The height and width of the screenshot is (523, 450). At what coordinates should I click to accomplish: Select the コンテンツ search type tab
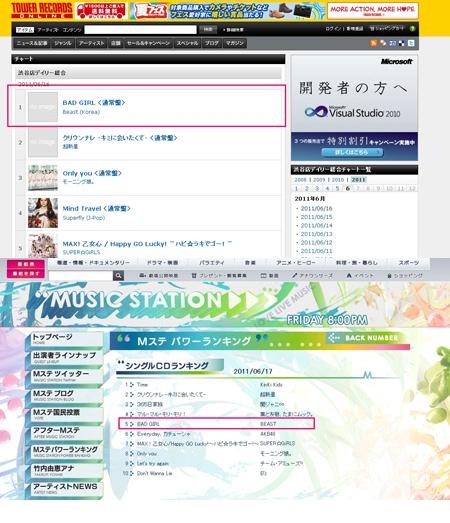click(72, 30)
